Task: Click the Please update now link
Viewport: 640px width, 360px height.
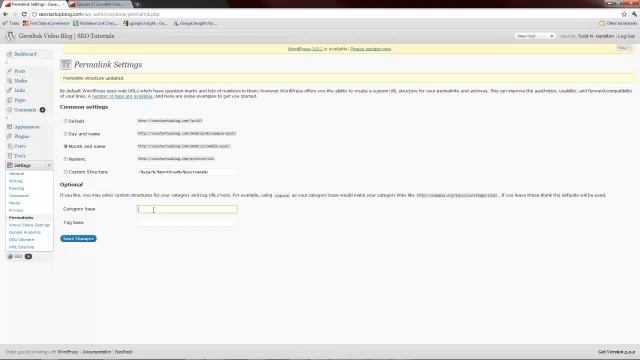Action: (x=371, y=49)
